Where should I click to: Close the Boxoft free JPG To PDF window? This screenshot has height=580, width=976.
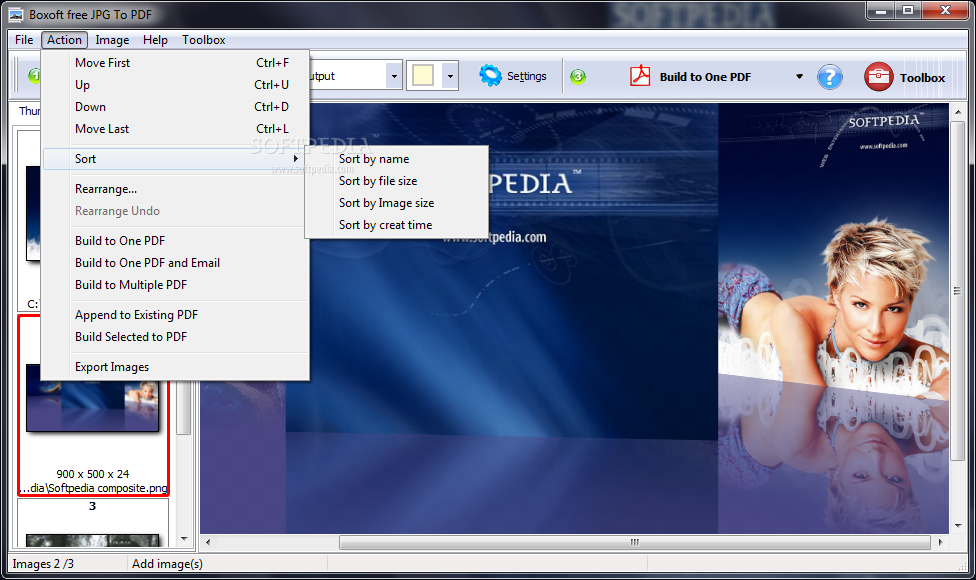pos(946,11)
